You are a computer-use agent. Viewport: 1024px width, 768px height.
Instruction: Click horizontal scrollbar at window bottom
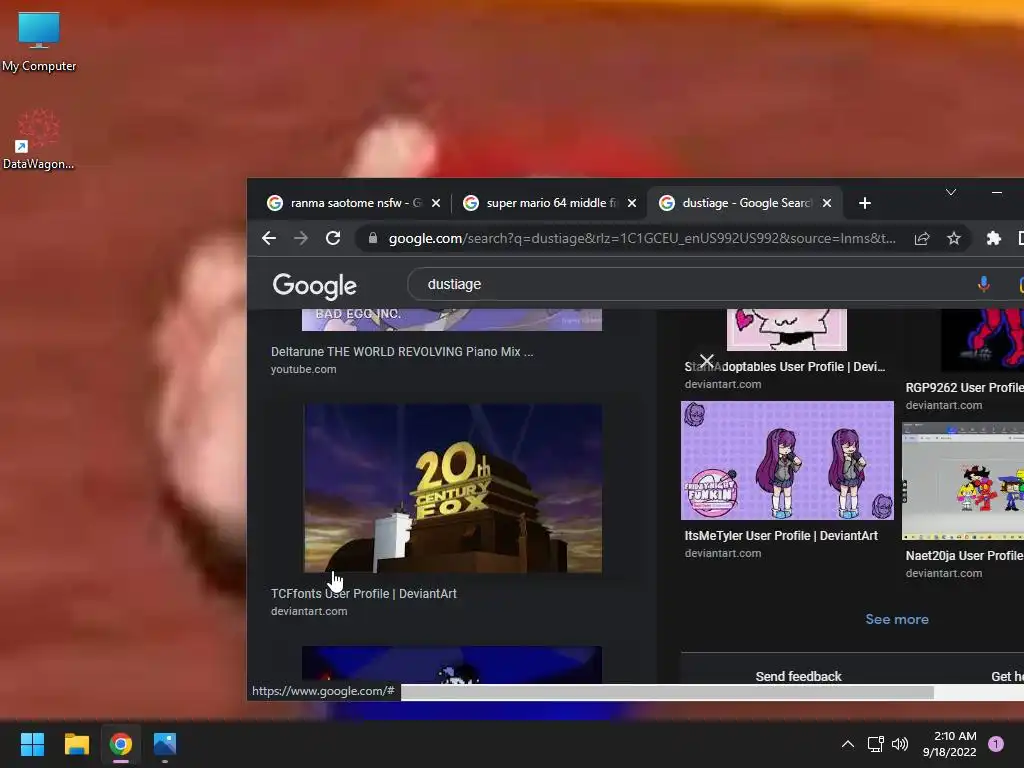(x=667, y=692)
